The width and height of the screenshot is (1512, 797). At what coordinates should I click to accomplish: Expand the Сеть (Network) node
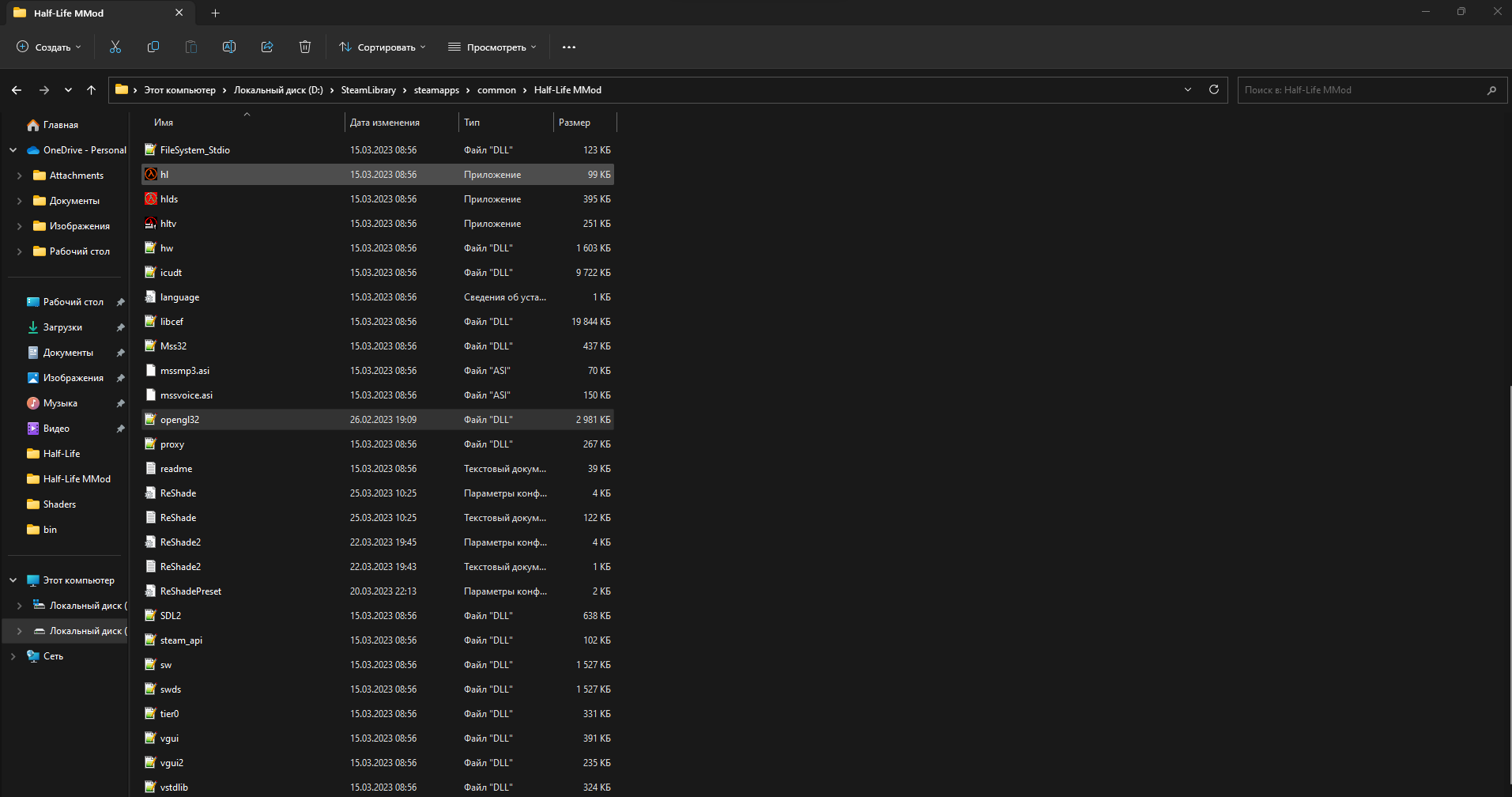(13, 656)
